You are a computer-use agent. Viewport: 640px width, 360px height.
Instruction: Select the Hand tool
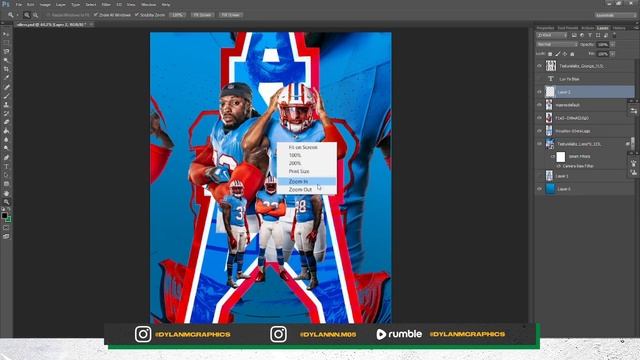pos(6,193)
